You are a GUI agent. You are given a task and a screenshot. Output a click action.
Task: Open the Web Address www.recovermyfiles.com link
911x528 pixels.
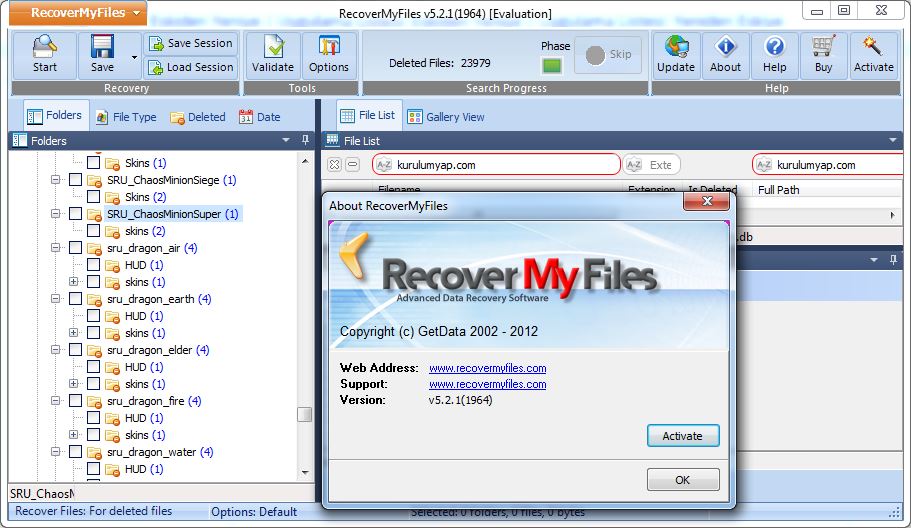point(487,368)
